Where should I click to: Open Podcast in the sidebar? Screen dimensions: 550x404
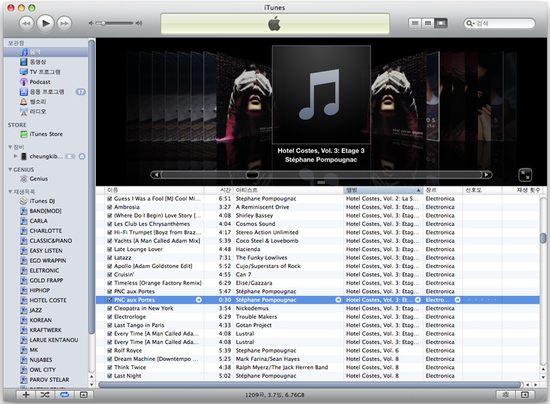coord(46,82)
